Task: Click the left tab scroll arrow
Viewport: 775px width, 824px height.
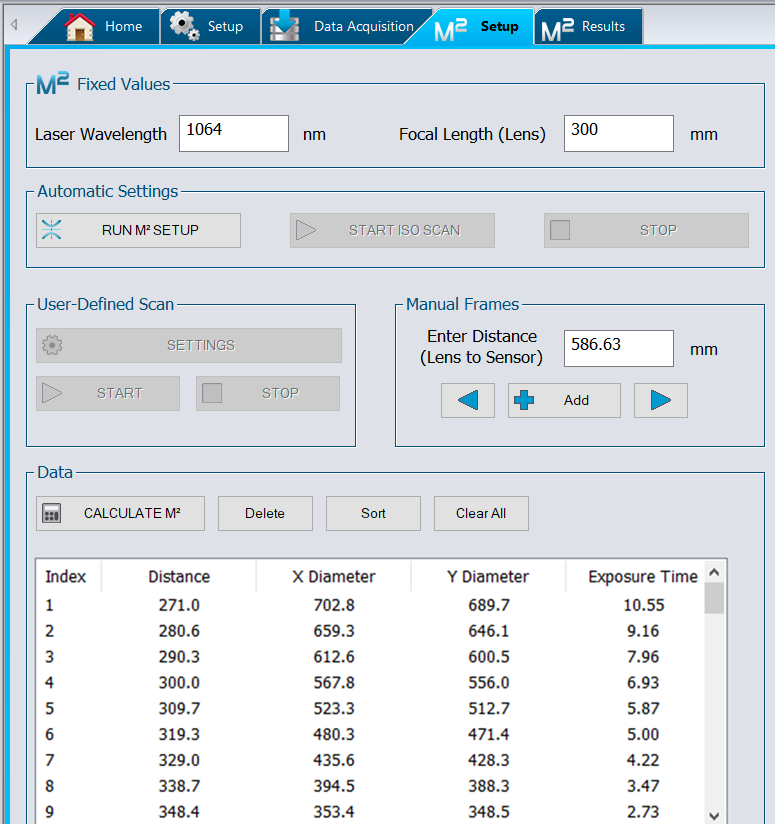Action: pos(14,24)
